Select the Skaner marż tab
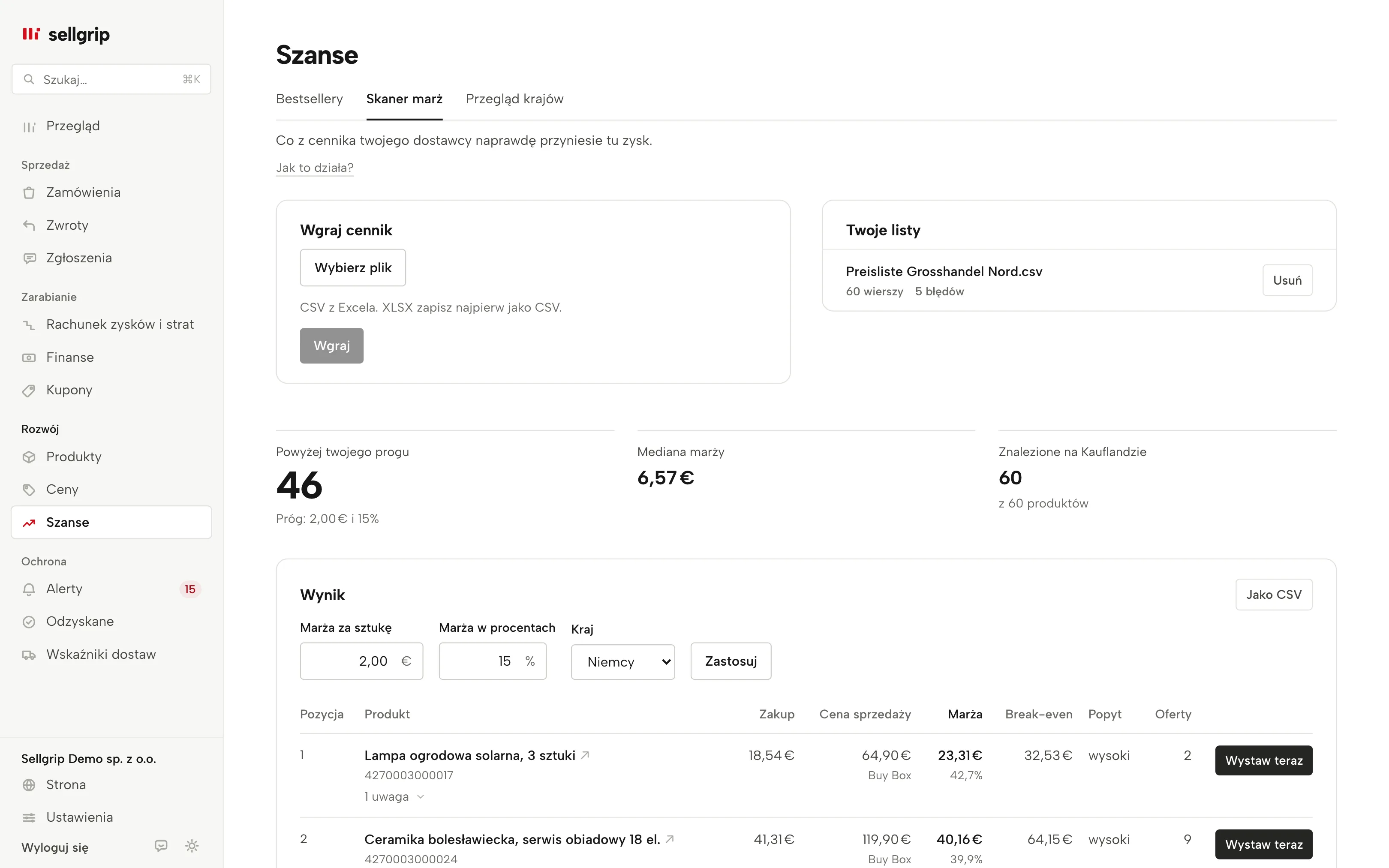 (x=404, y=99)
